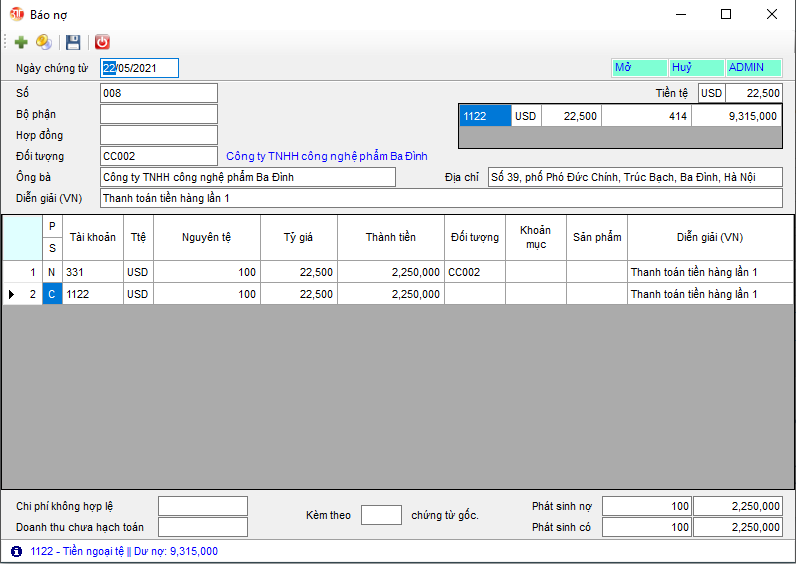The image size is (796, 564).
Task: Open the Công ty TNHH công nghệ phẩm Ba Đình link
Action: [x=327, y=156]
